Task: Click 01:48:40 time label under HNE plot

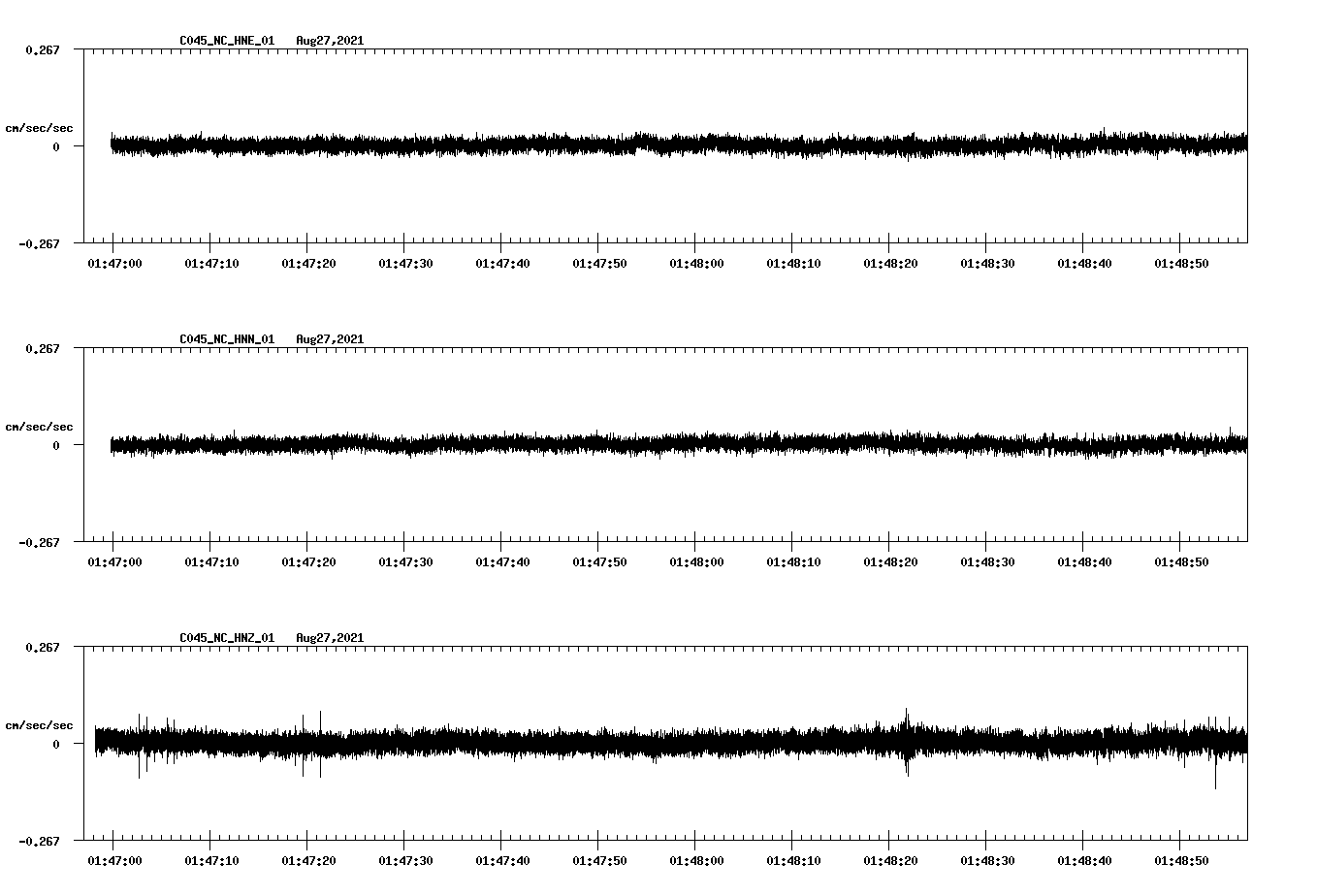Action: point(1084,263)
